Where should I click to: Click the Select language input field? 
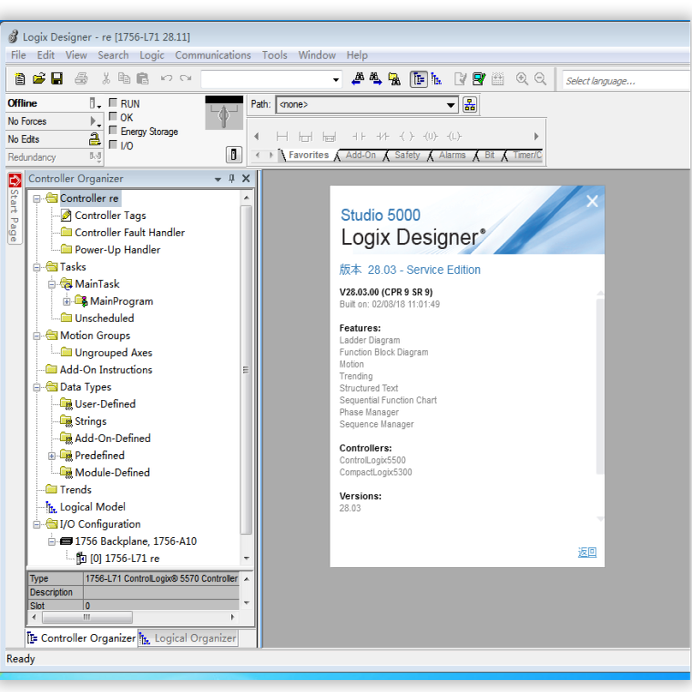point(626,81)
